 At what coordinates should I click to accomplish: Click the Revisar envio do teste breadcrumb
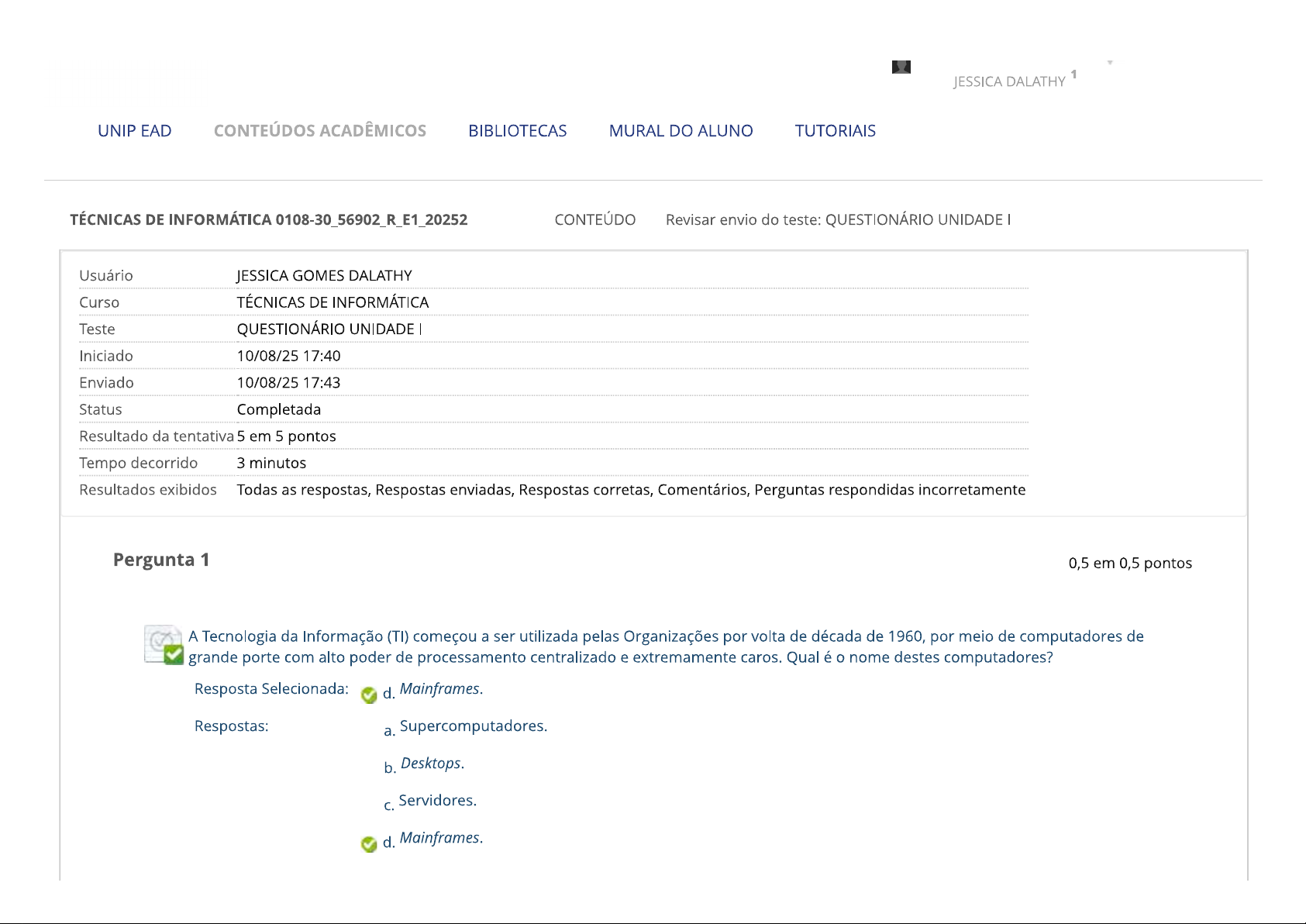coord(838,220)
